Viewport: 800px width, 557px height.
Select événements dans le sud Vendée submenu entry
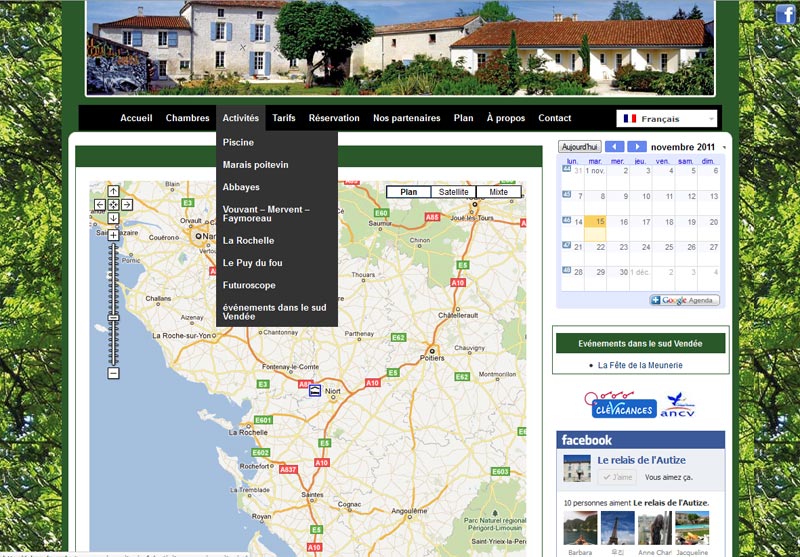277,312
